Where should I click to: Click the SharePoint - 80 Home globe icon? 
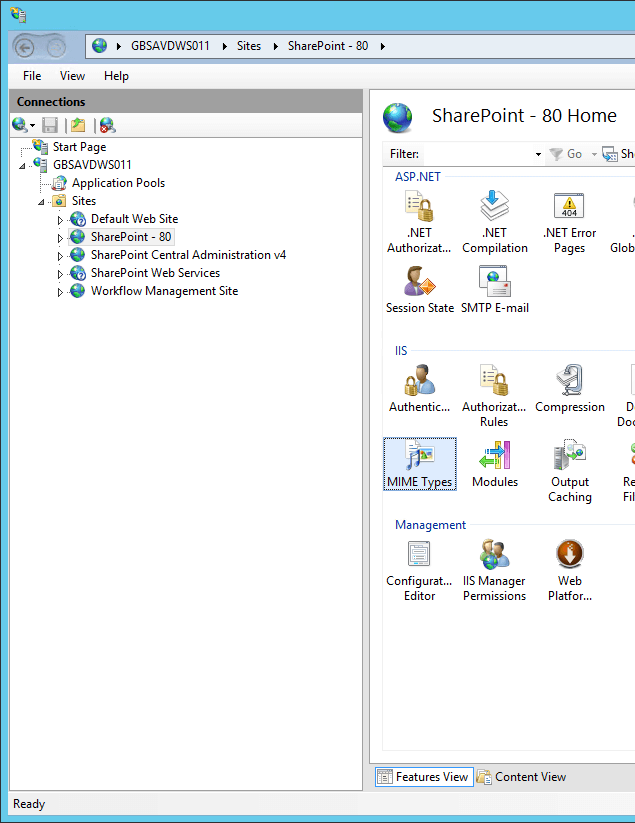(397, 118)
